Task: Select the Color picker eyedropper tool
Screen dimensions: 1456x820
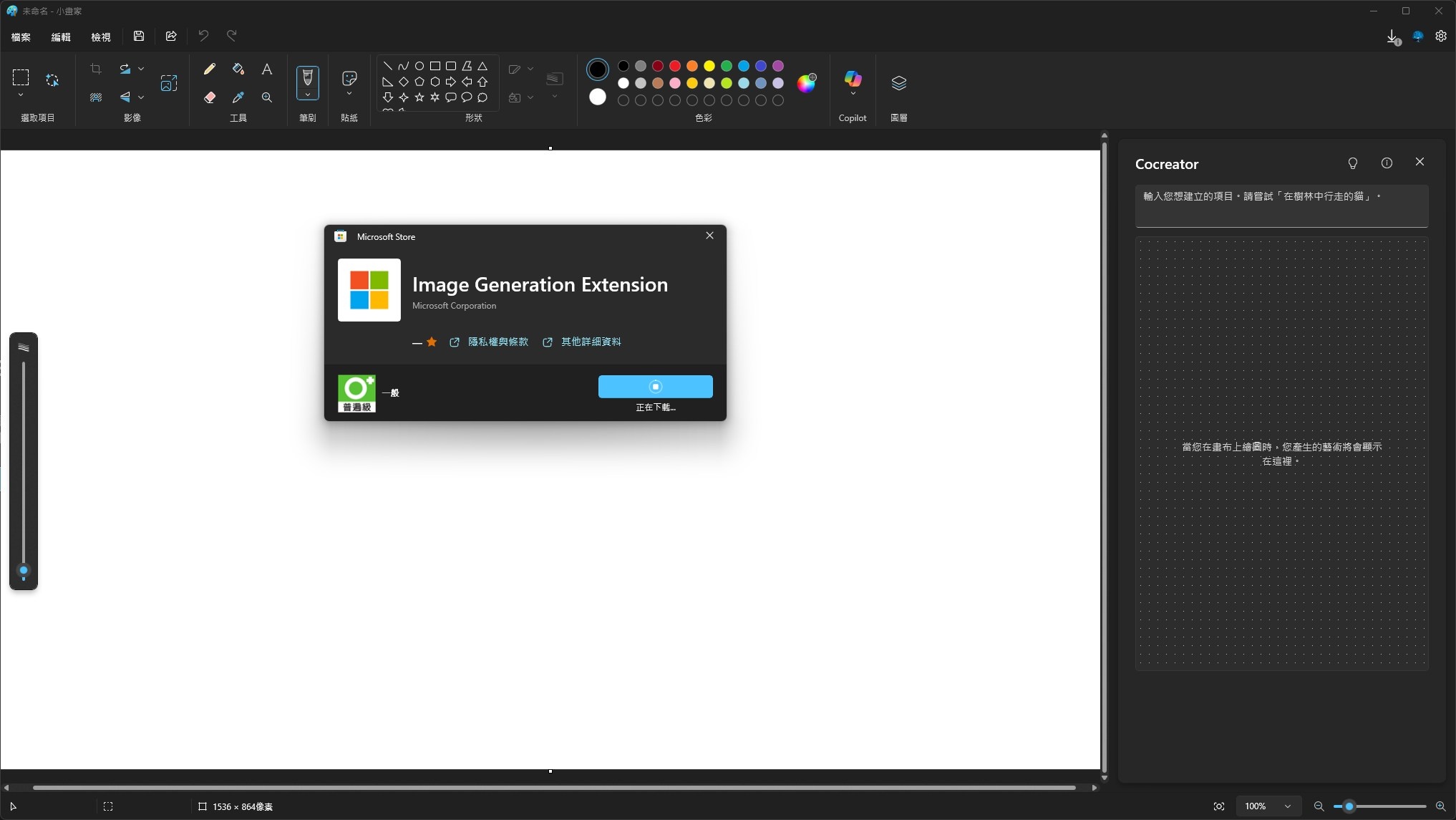Action: point(238,97)
